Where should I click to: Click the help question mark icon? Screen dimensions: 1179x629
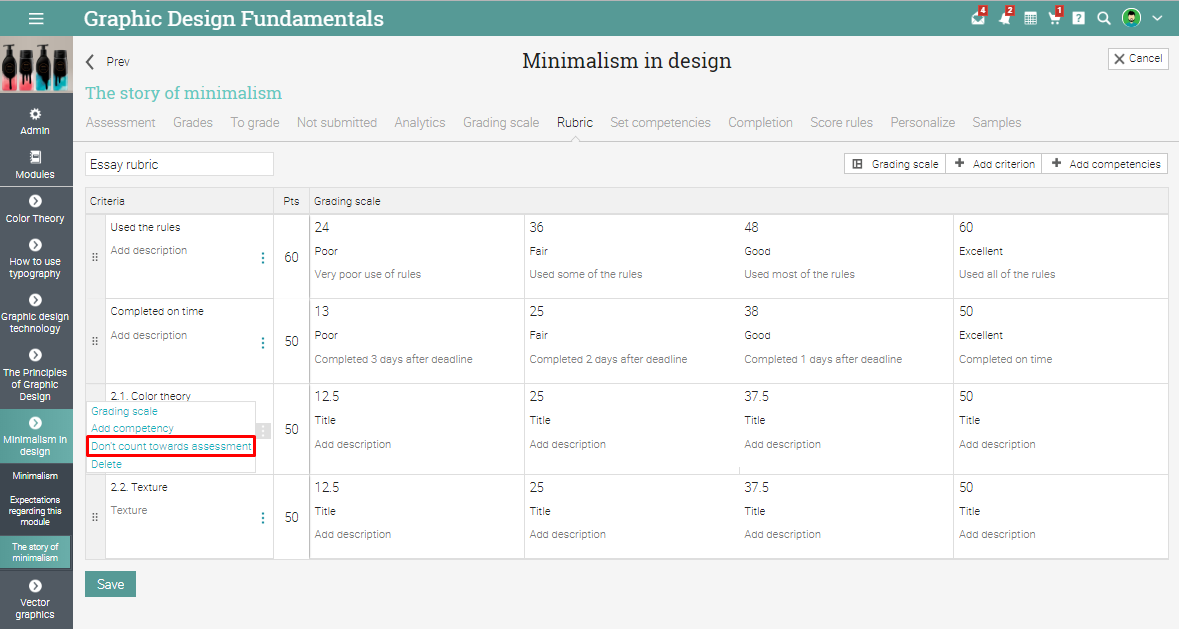1079,18
